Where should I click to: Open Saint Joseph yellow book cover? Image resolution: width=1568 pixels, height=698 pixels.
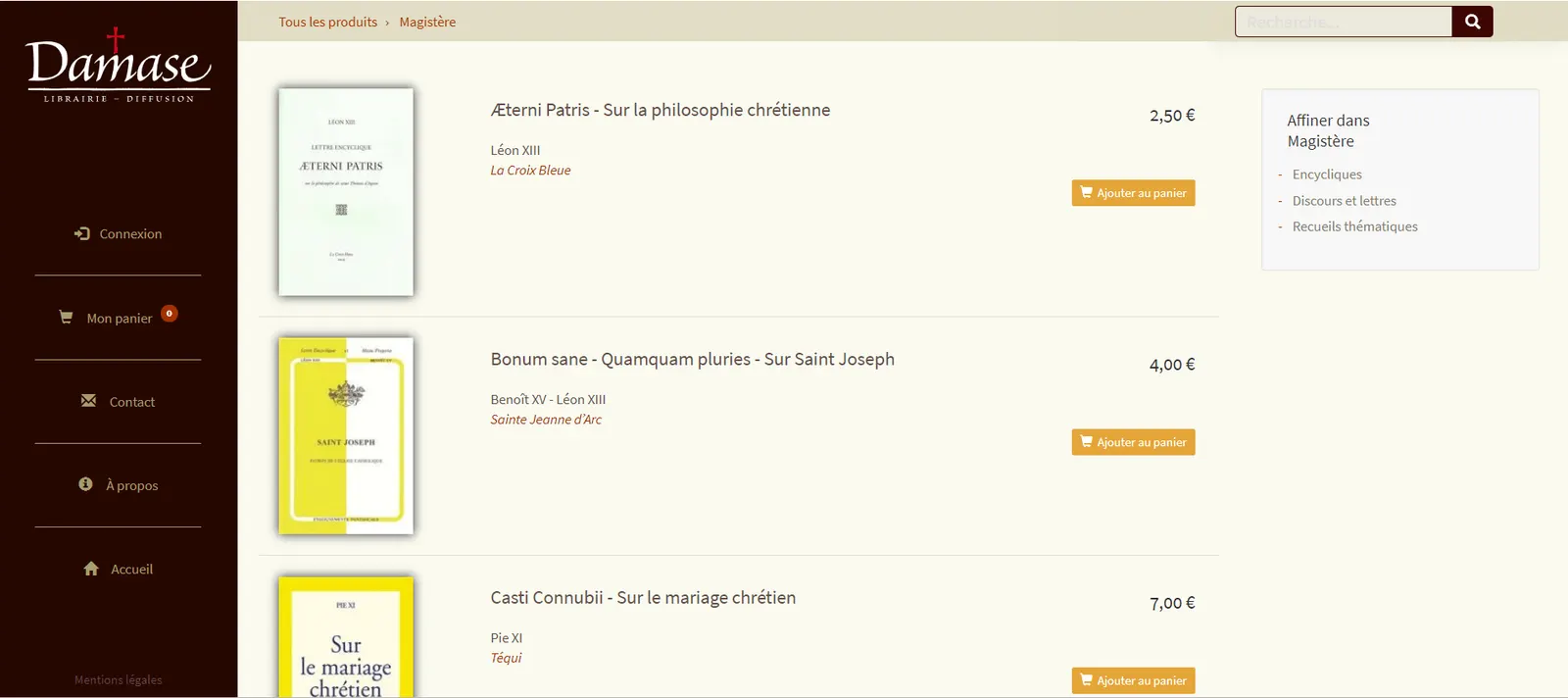pos(346,436)
